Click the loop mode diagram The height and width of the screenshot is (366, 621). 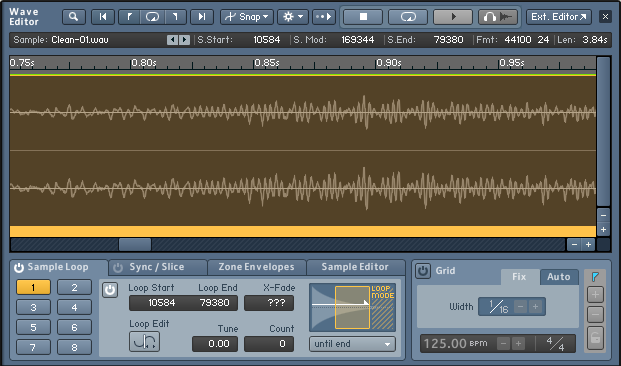(352, 307)
